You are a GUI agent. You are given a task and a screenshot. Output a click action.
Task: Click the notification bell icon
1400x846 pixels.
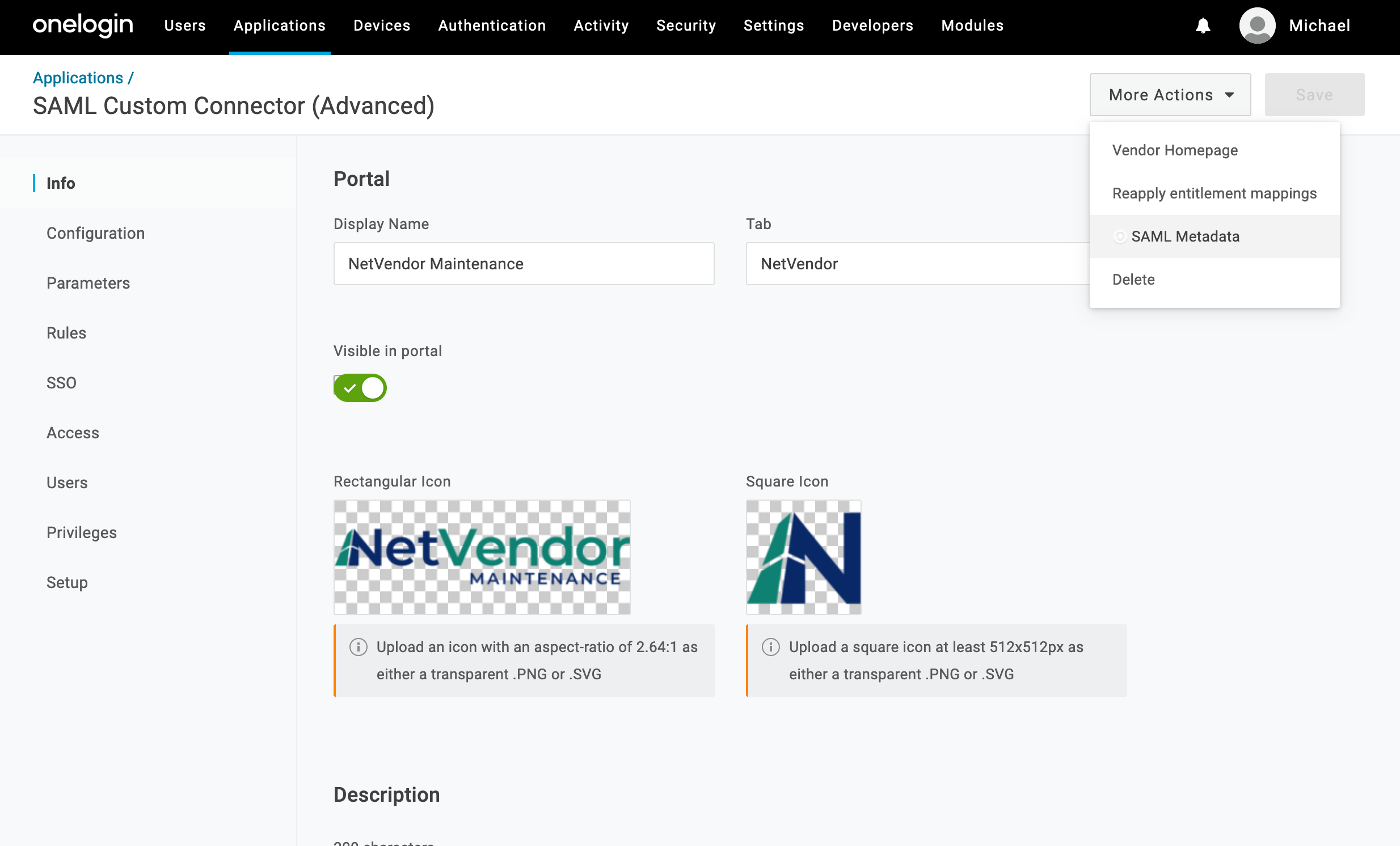click(1203, 26)
